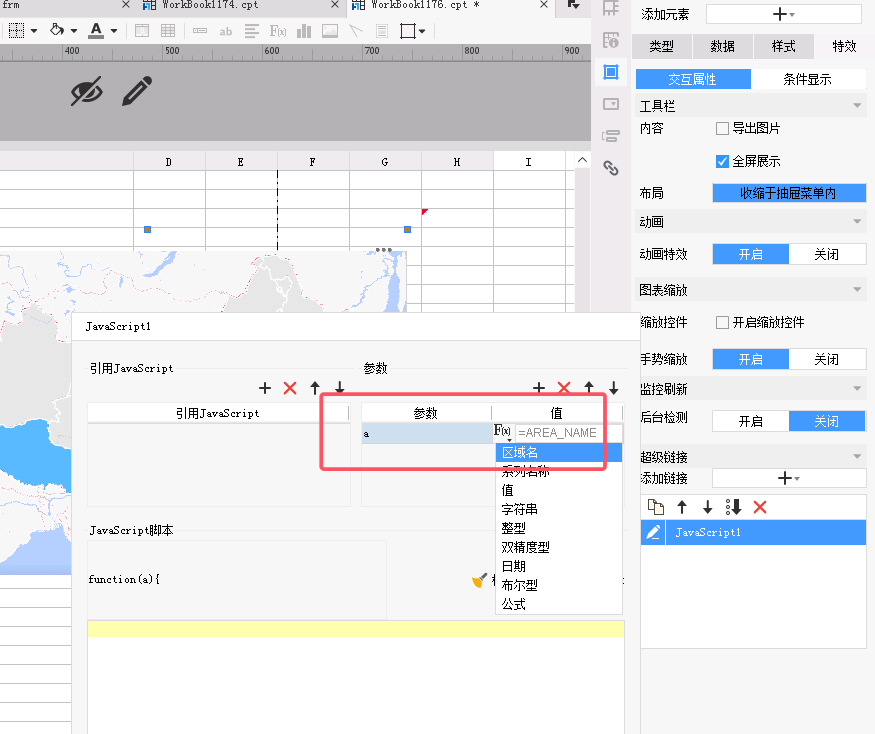Move the parameter up with arrow icon
Screen dimensions: 875x734
pos(589,388)
